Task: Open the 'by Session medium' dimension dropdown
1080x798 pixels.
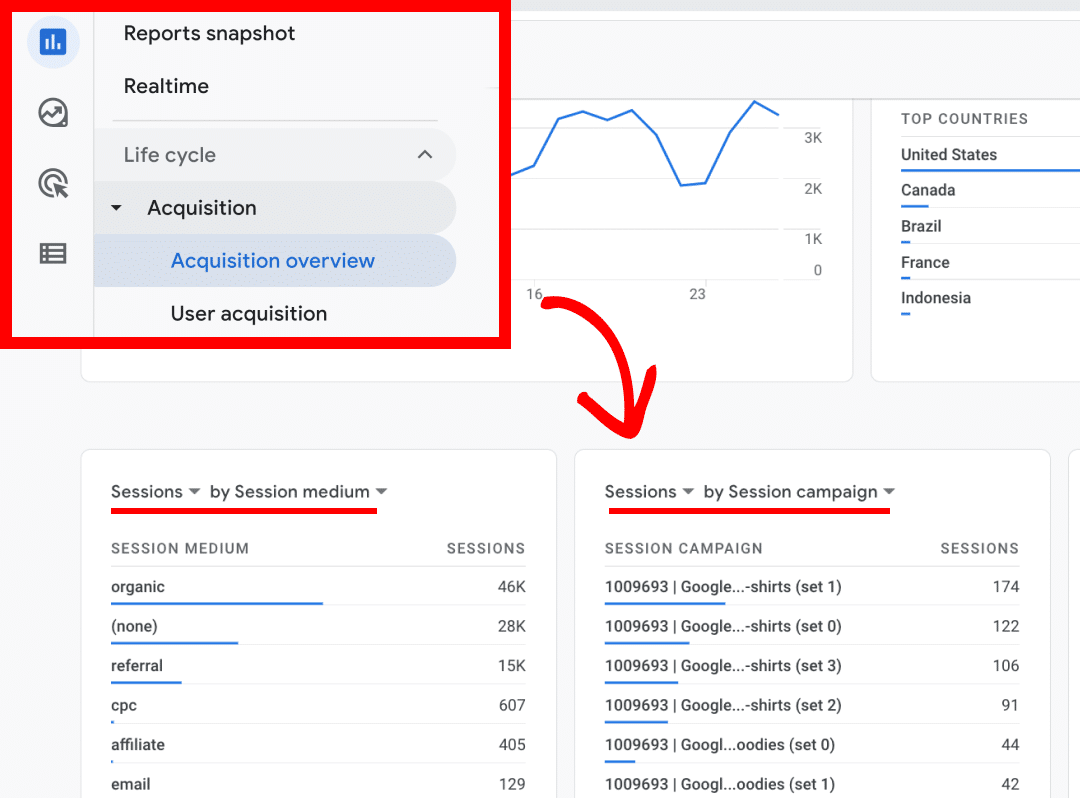Action: (298, 492)
